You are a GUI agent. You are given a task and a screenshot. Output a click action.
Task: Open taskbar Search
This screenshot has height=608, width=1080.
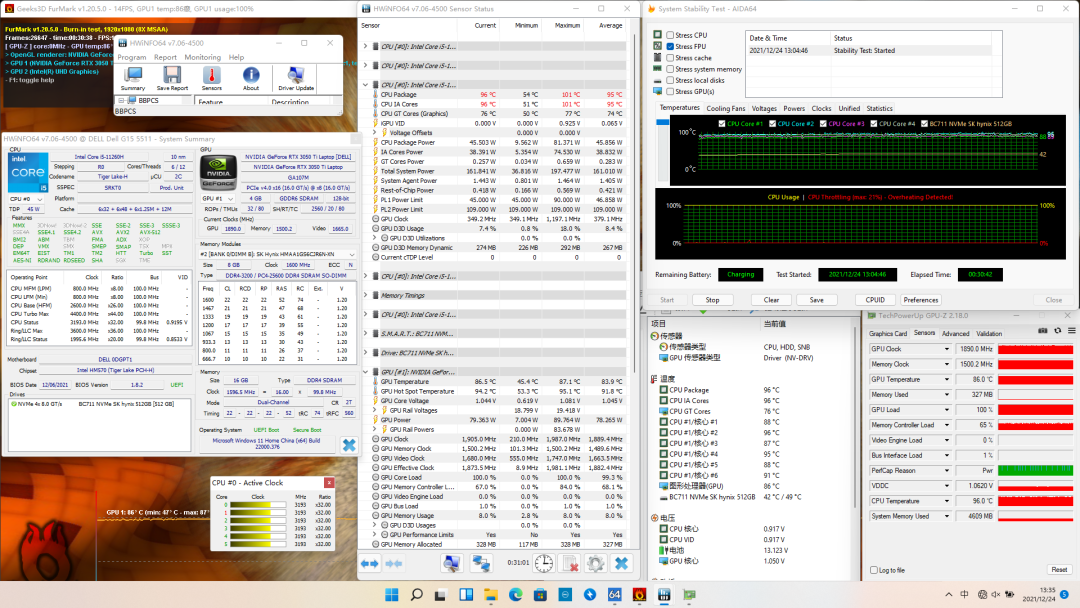417,594
